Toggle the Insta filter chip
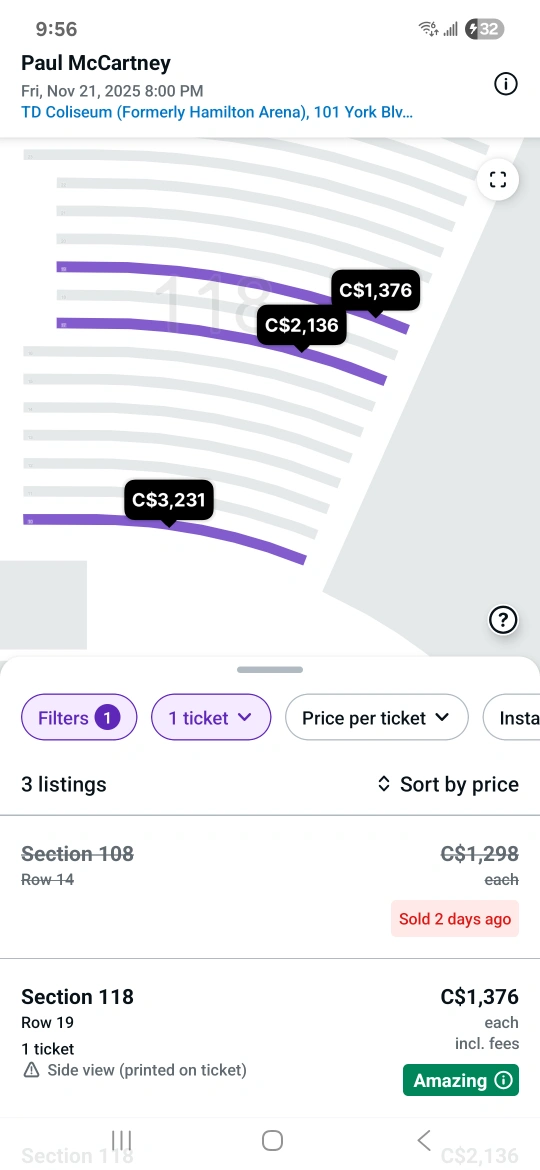This screenshot has height=1170, width=540. click(x=512, y=717)
